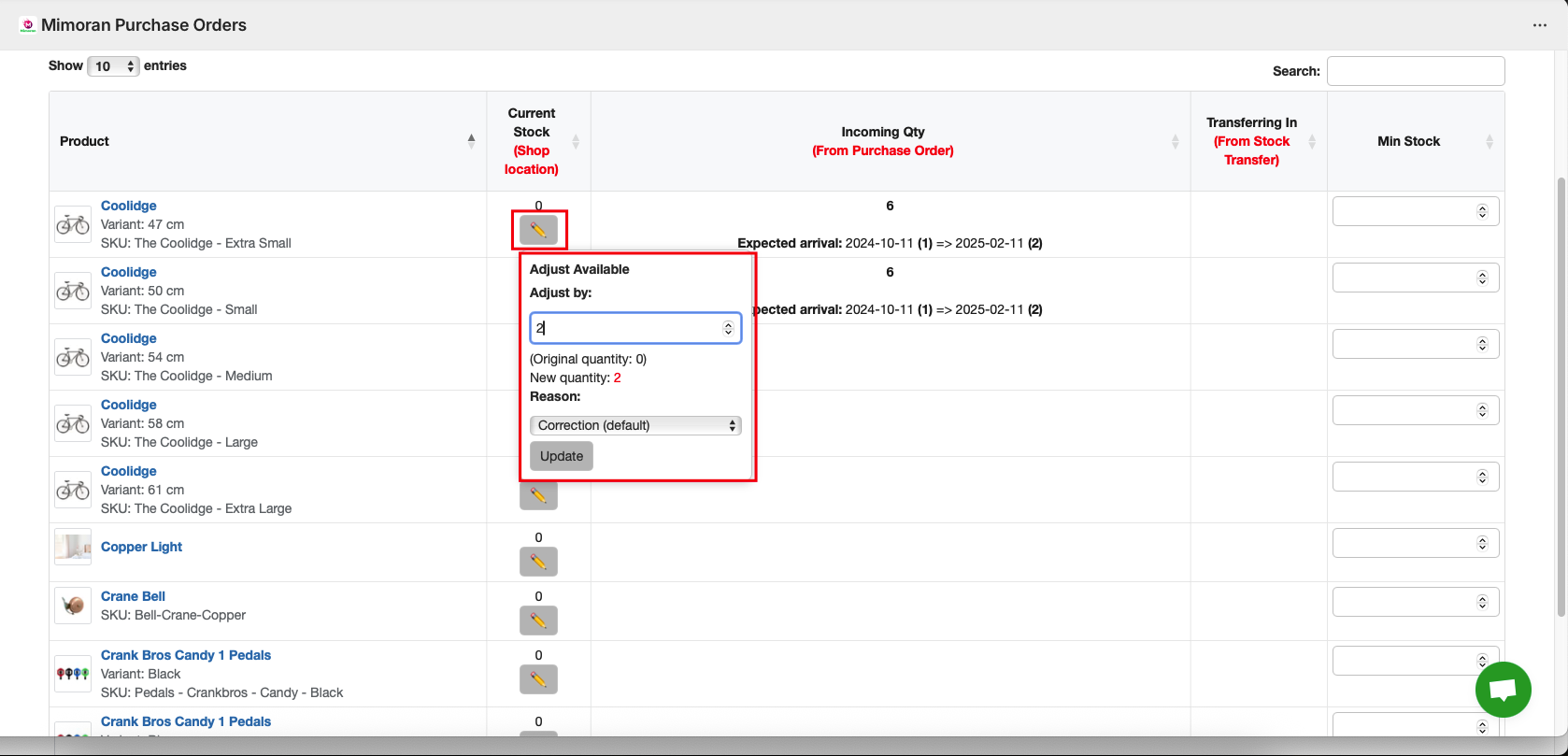Open Coolidge link for 58 cm variant
Screen dimensions: 1568x756
coord(129,405)
